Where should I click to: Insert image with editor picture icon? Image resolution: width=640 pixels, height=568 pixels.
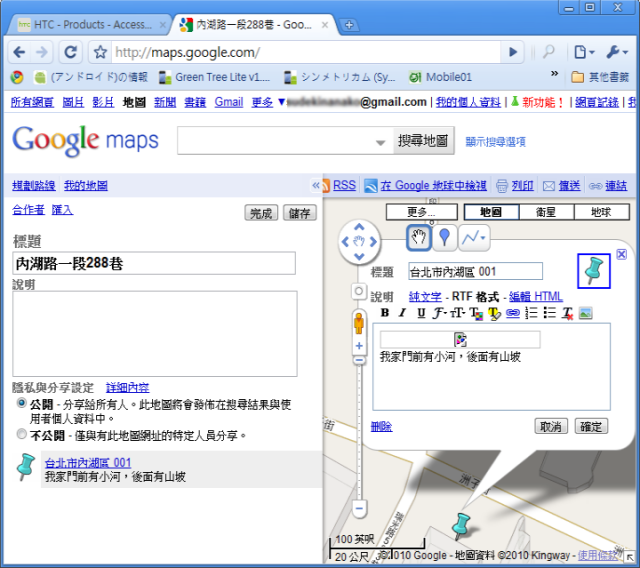pos(585,313)
